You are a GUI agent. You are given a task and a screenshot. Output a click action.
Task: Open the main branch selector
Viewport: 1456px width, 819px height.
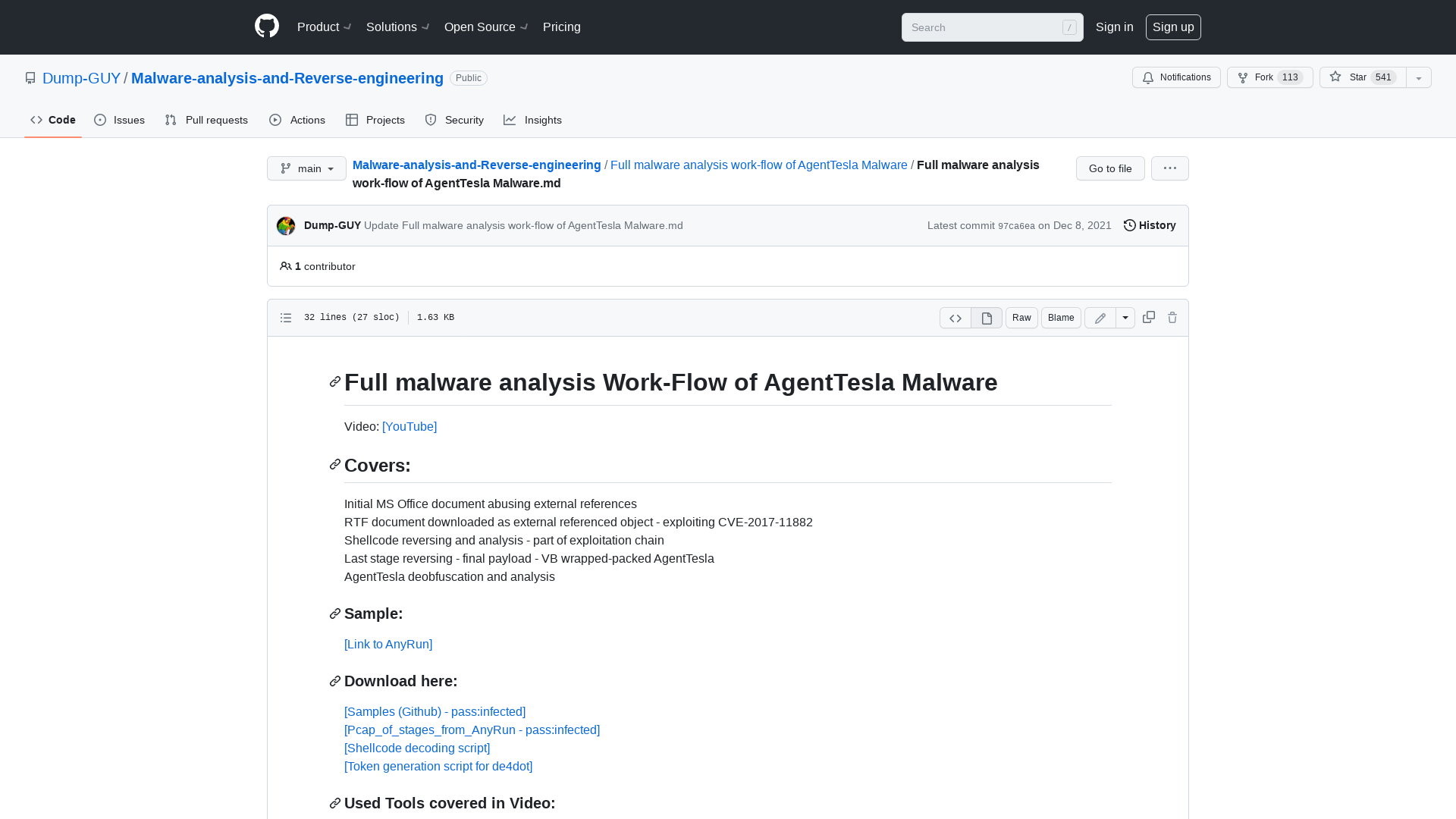[x=306, y=168]
